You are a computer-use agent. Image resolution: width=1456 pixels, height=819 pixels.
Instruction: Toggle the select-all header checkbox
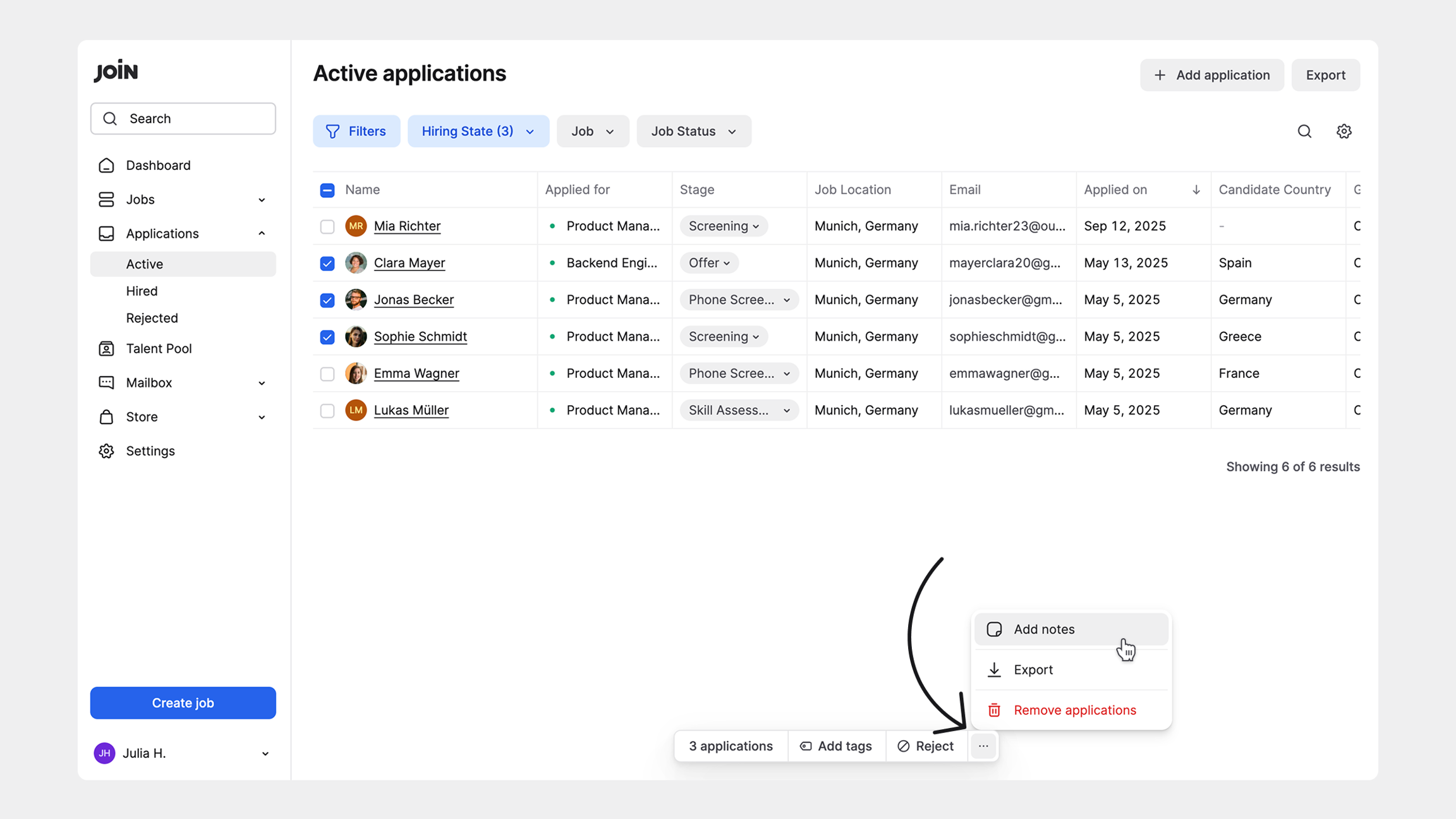click(327, 190)
